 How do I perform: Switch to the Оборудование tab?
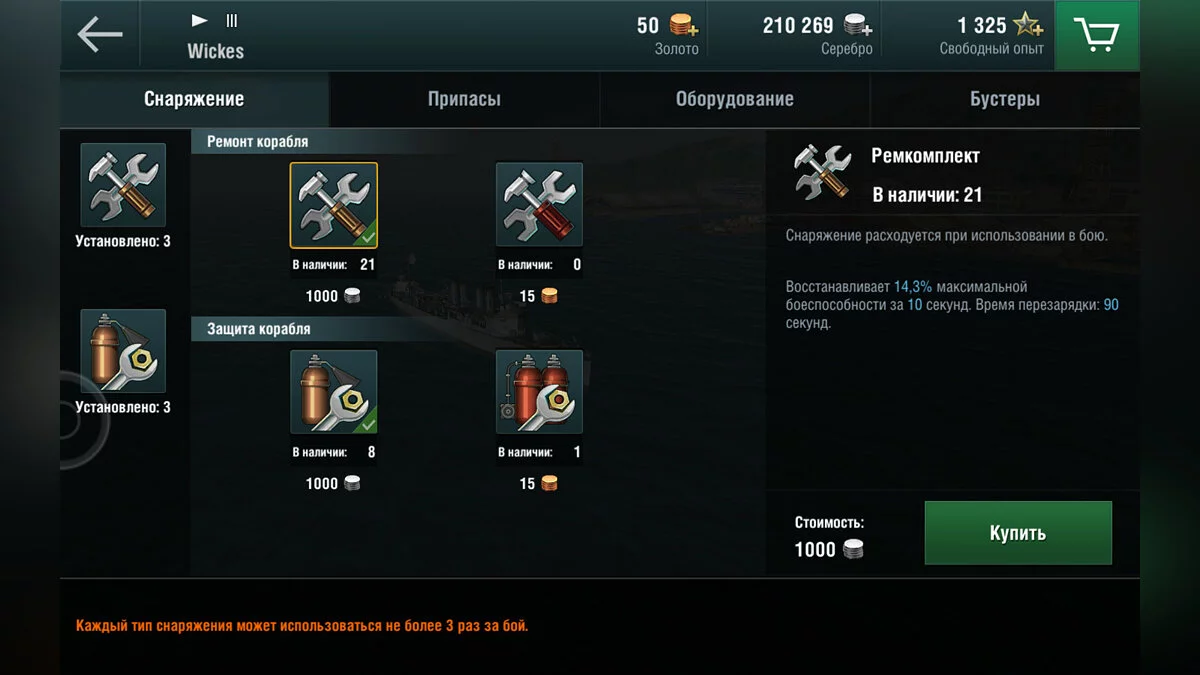[x=735, y=99]
